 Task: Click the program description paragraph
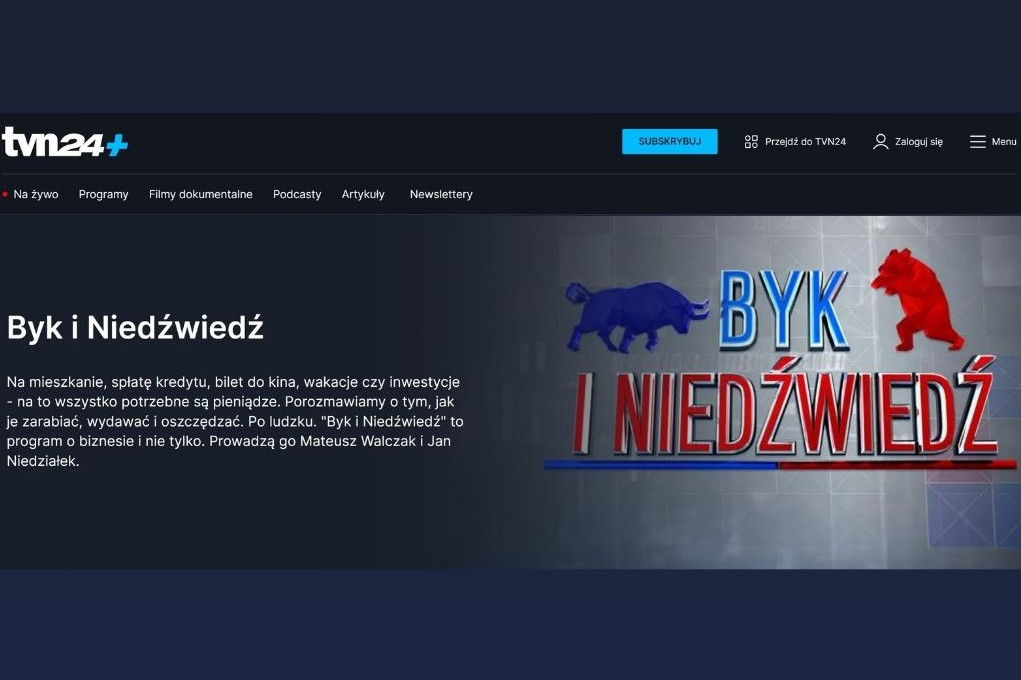point(235,422)
